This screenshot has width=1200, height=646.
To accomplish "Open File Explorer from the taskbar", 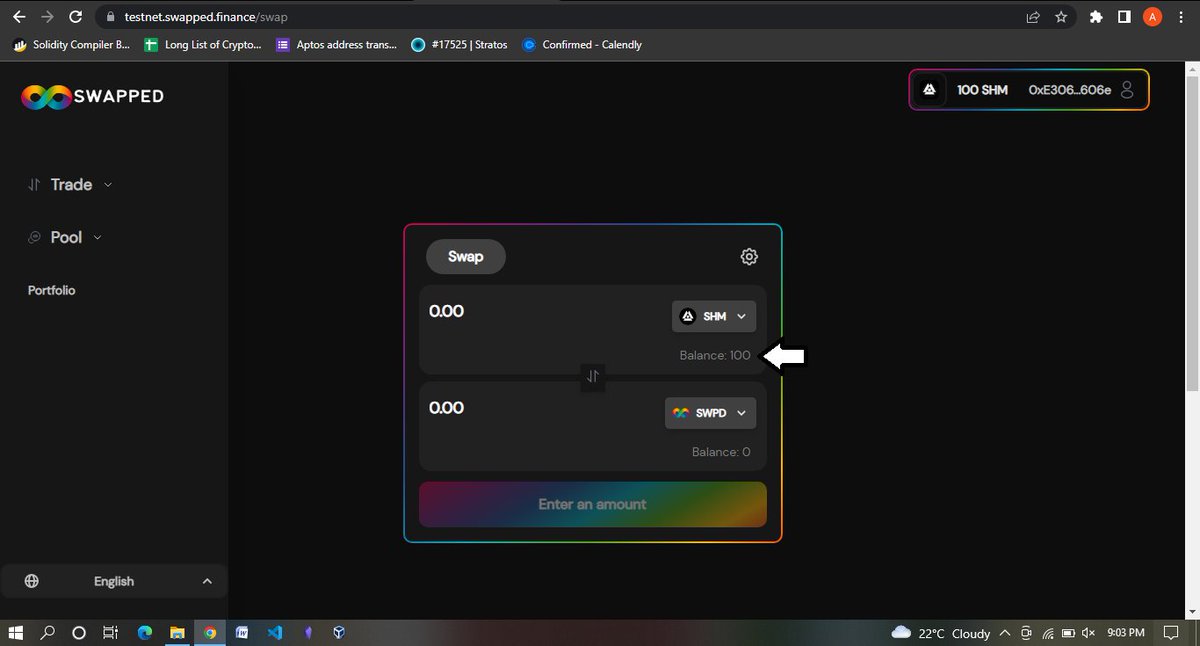I will (x=177, y=633).
